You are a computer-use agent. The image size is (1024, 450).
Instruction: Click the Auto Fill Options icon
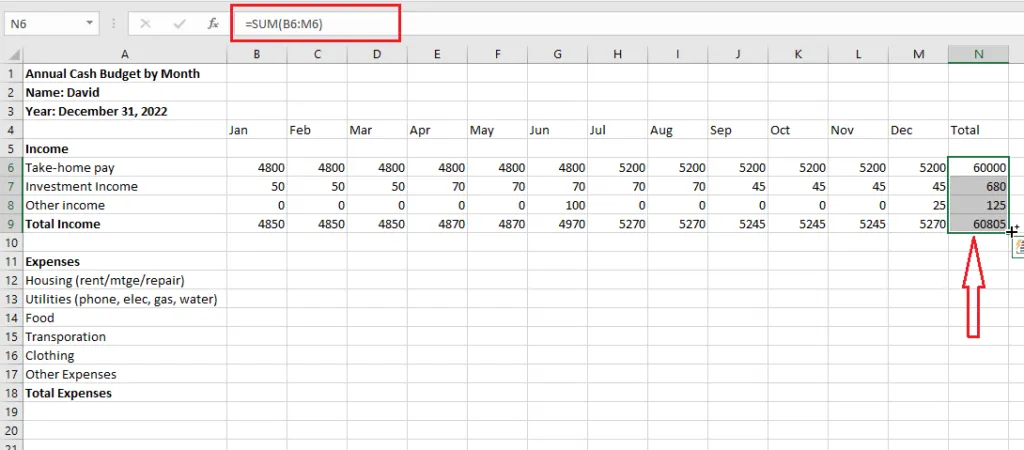1019,247
